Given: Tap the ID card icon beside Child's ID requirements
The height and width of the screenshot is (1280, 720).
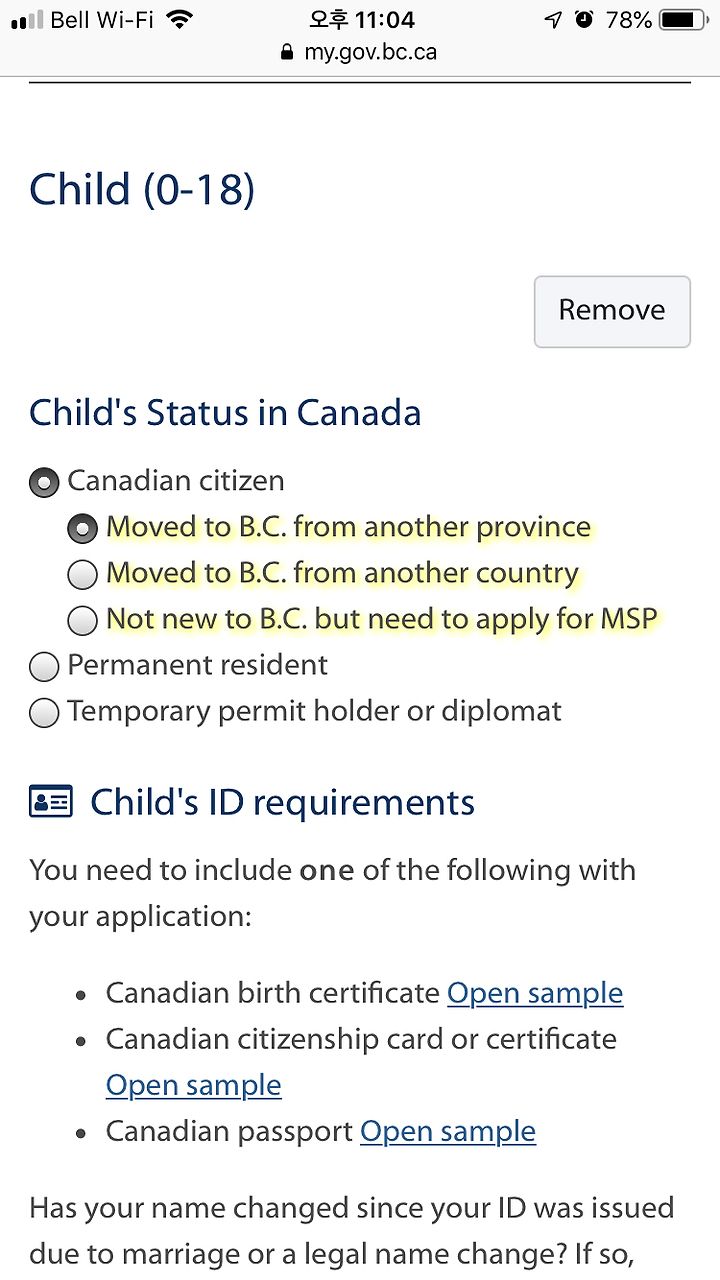Looking at the screenshot, I should (x=51, y=802).
